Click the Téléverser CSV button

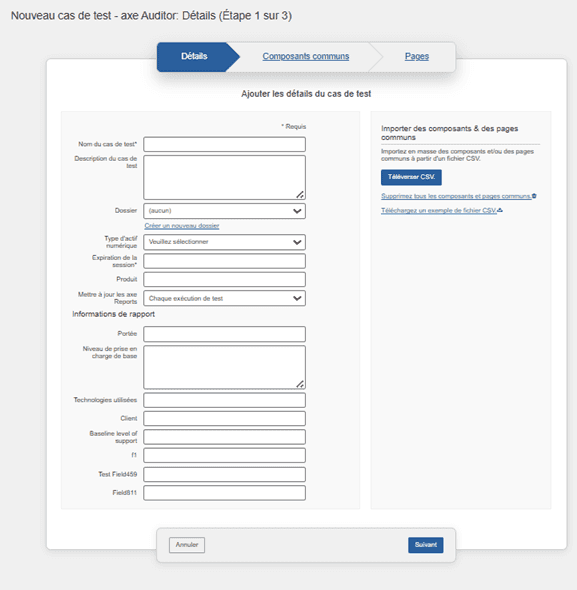click(x=411, y=177)
